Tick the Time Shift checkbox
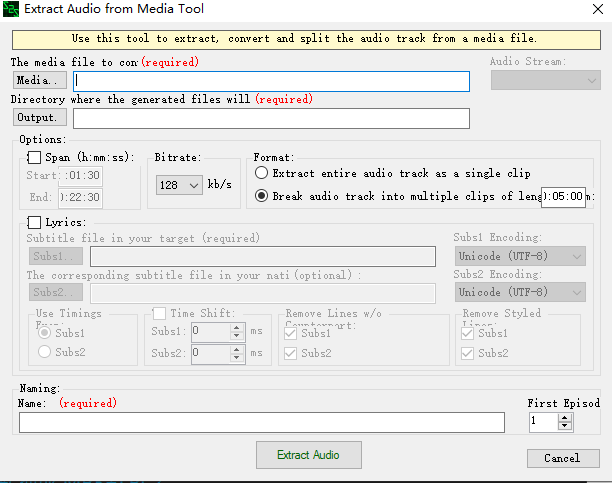The height and width of the screenshot is (483, 612). click(x=160, y=314)
